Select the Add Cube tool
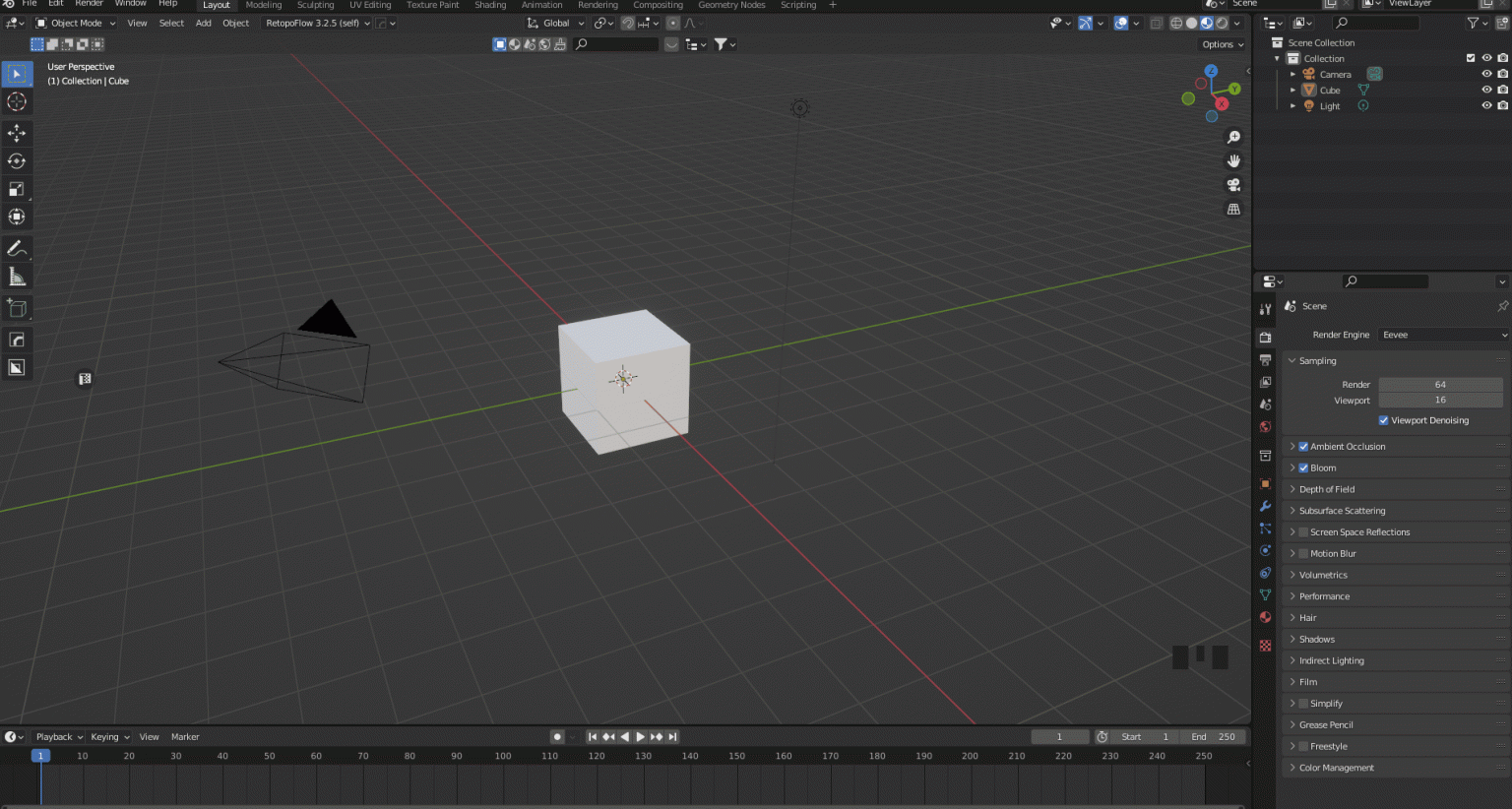The width and height of the screenshot is (1512, 809). [x=17, y=308]
